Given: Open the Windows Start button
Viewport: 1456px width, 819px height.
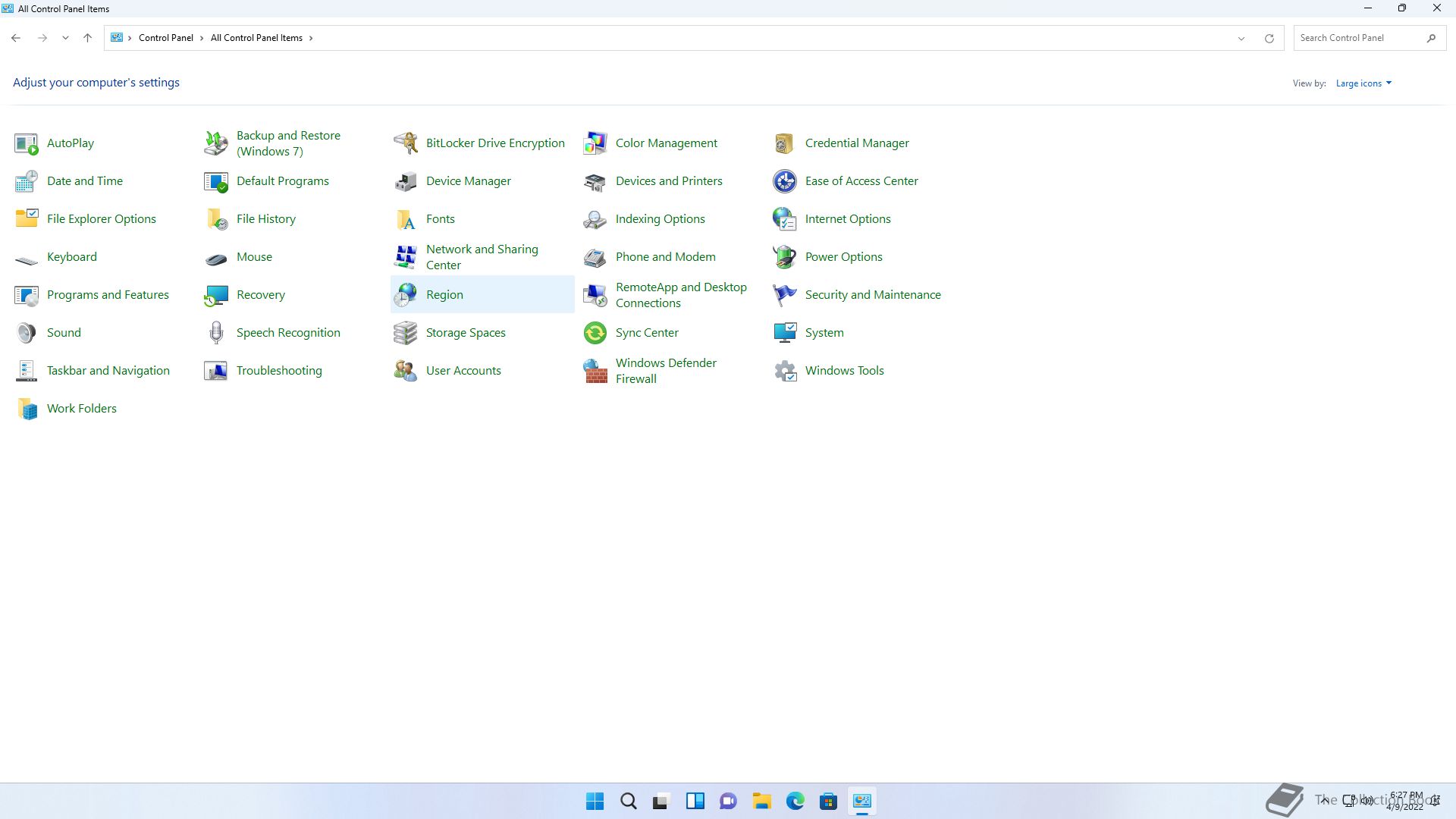Looking at the screenshot, I should point(595,801).
